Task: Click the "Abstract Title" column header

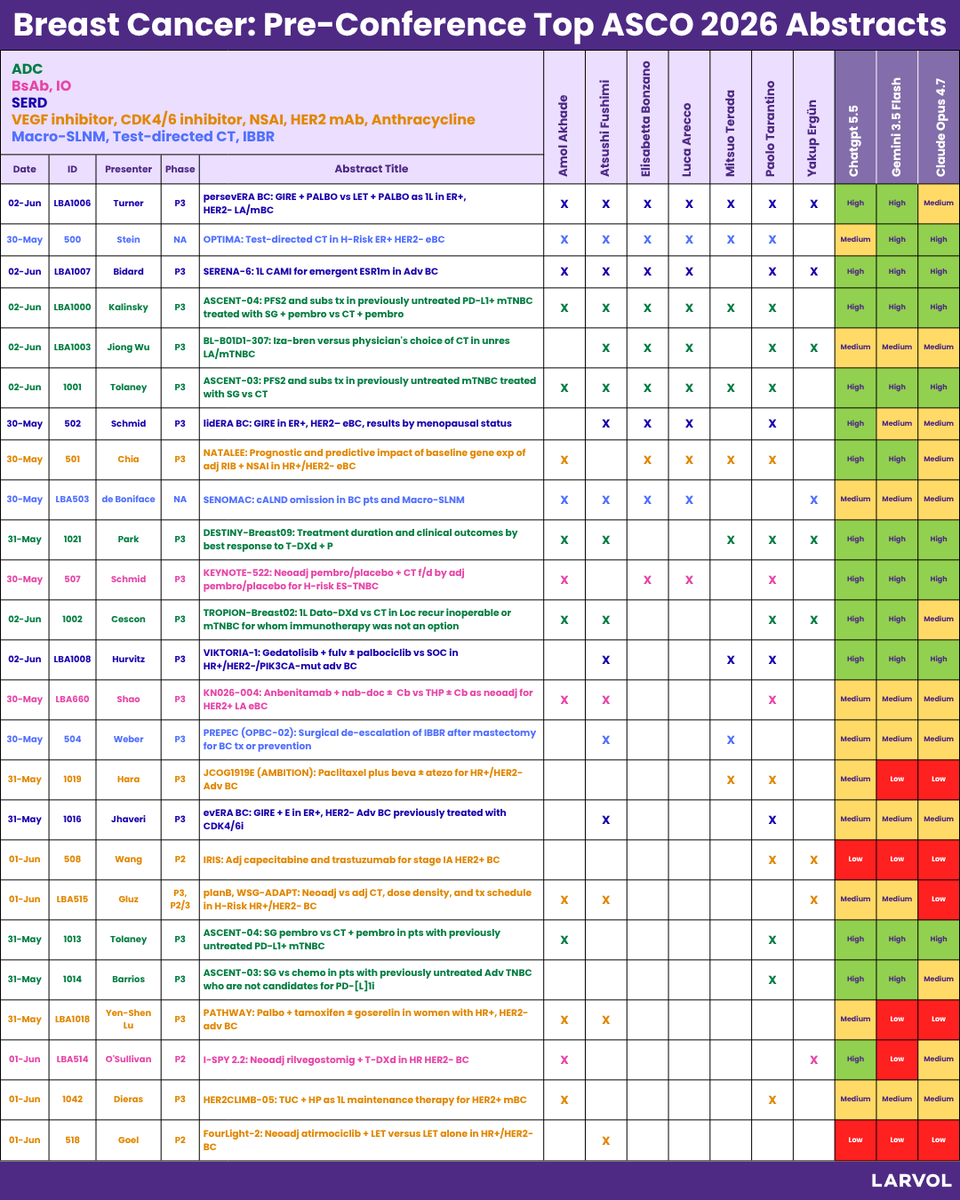Action: 371,169
